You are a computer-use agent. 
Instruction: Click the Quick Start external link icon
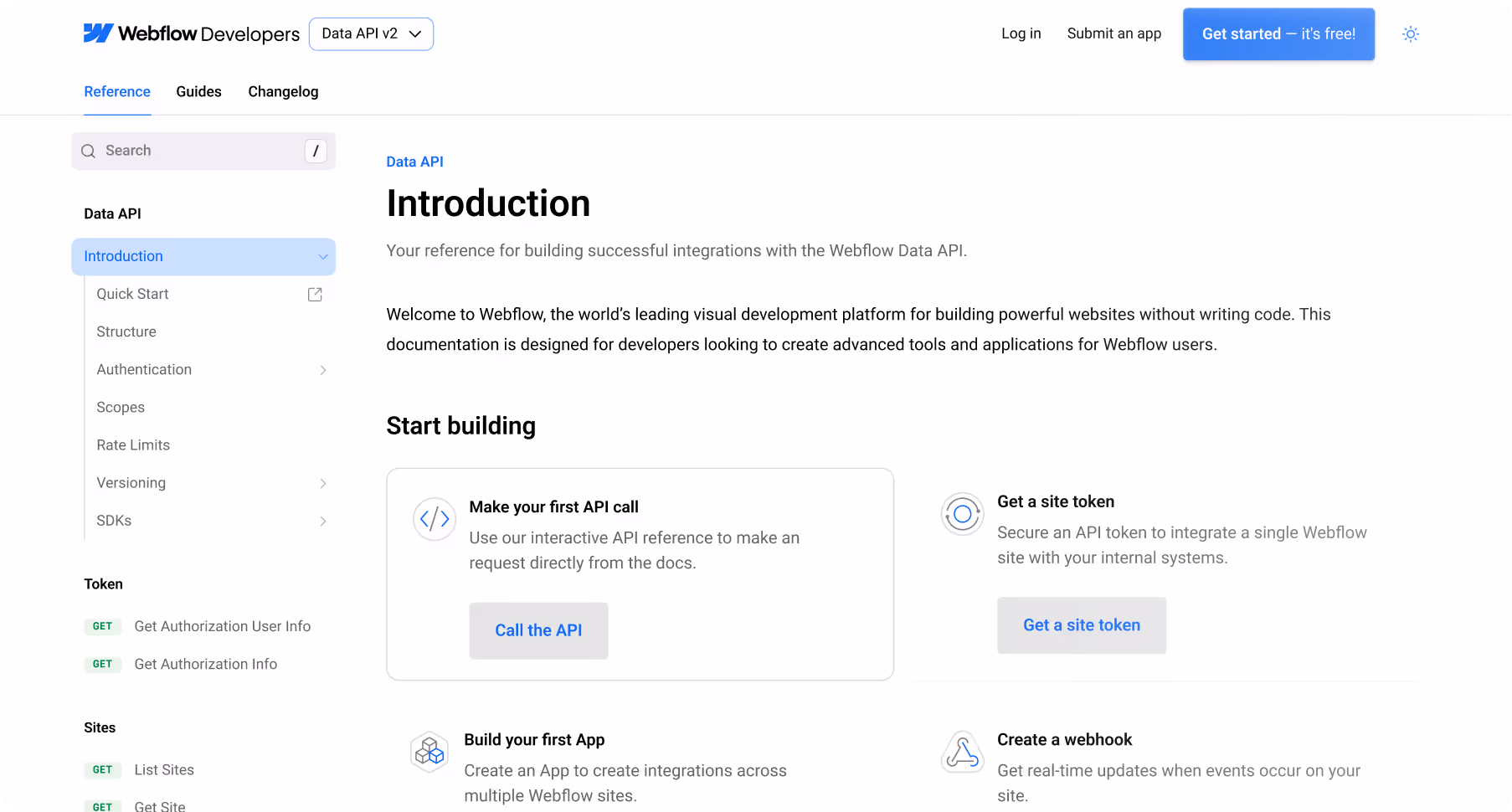coord(315,295)
